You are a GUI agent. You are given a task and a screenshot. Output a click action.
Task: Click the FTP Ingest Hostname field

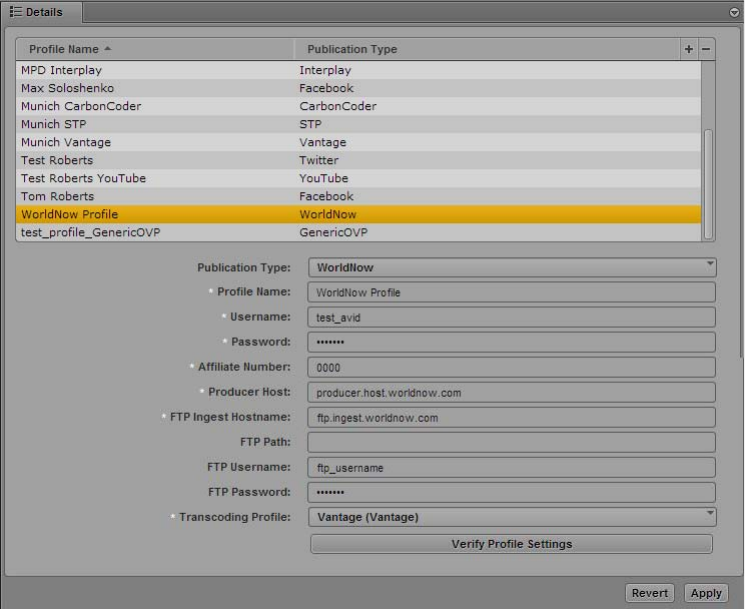(511, 418)
